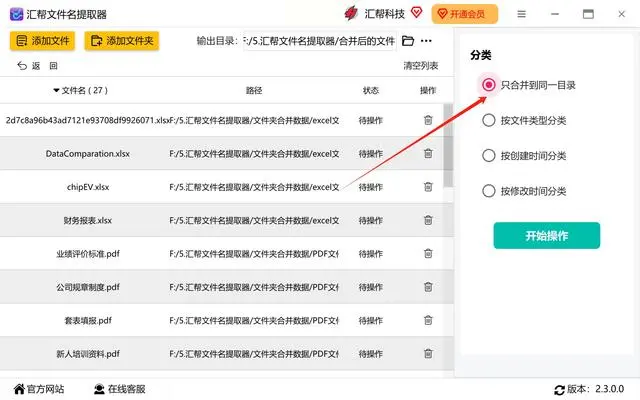Select file name DataComparation.xlsx

click(88, 154)
